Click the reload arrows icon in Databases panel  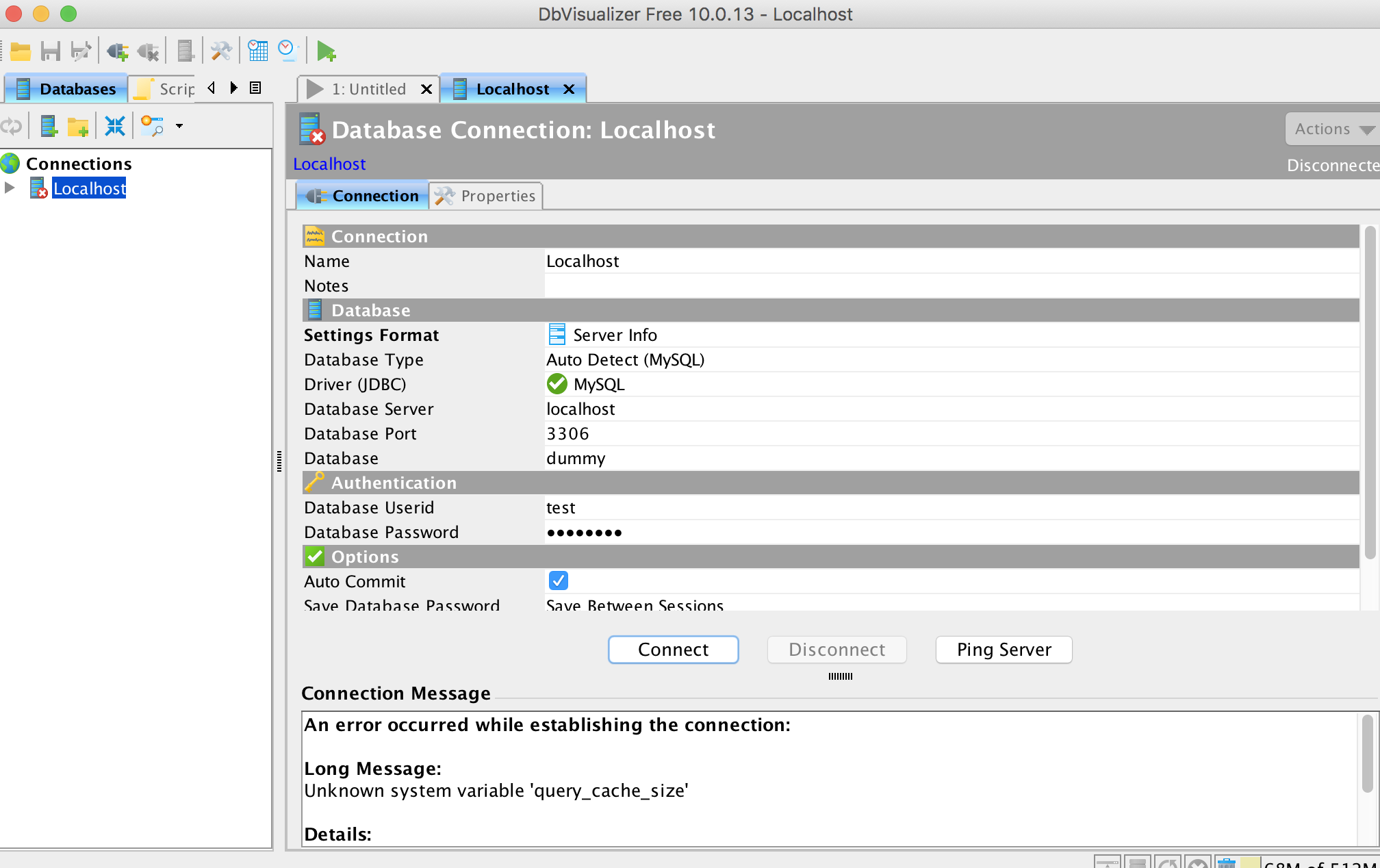click(12, 126)
